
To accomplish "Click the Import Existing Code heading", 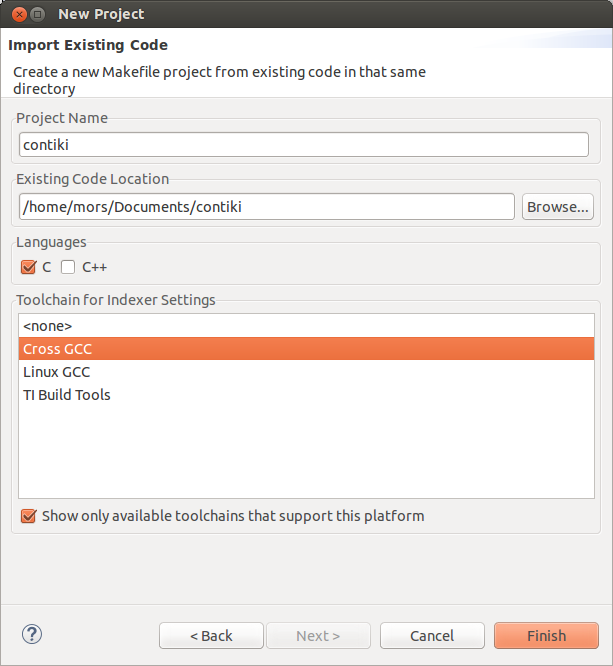I will tap(88, 45).
